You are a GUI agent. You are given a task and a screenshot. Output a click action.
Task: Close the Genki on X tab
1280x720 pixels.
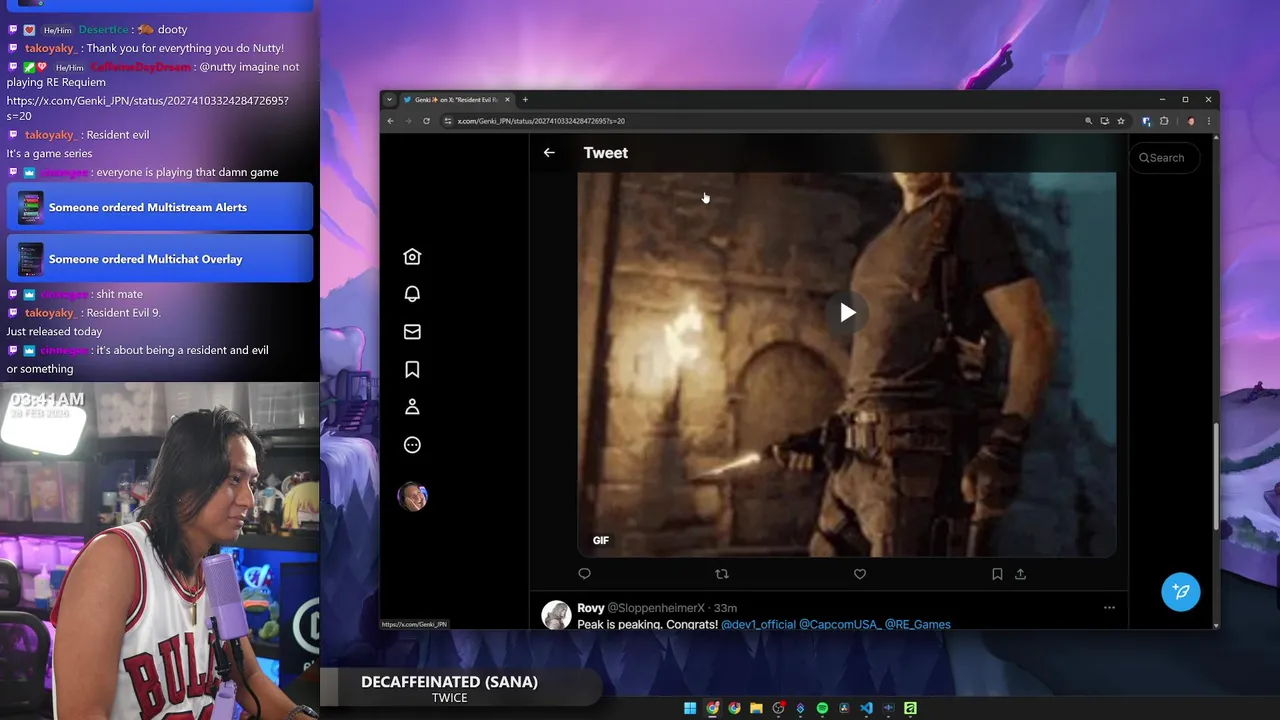click(x=508, y=100)
